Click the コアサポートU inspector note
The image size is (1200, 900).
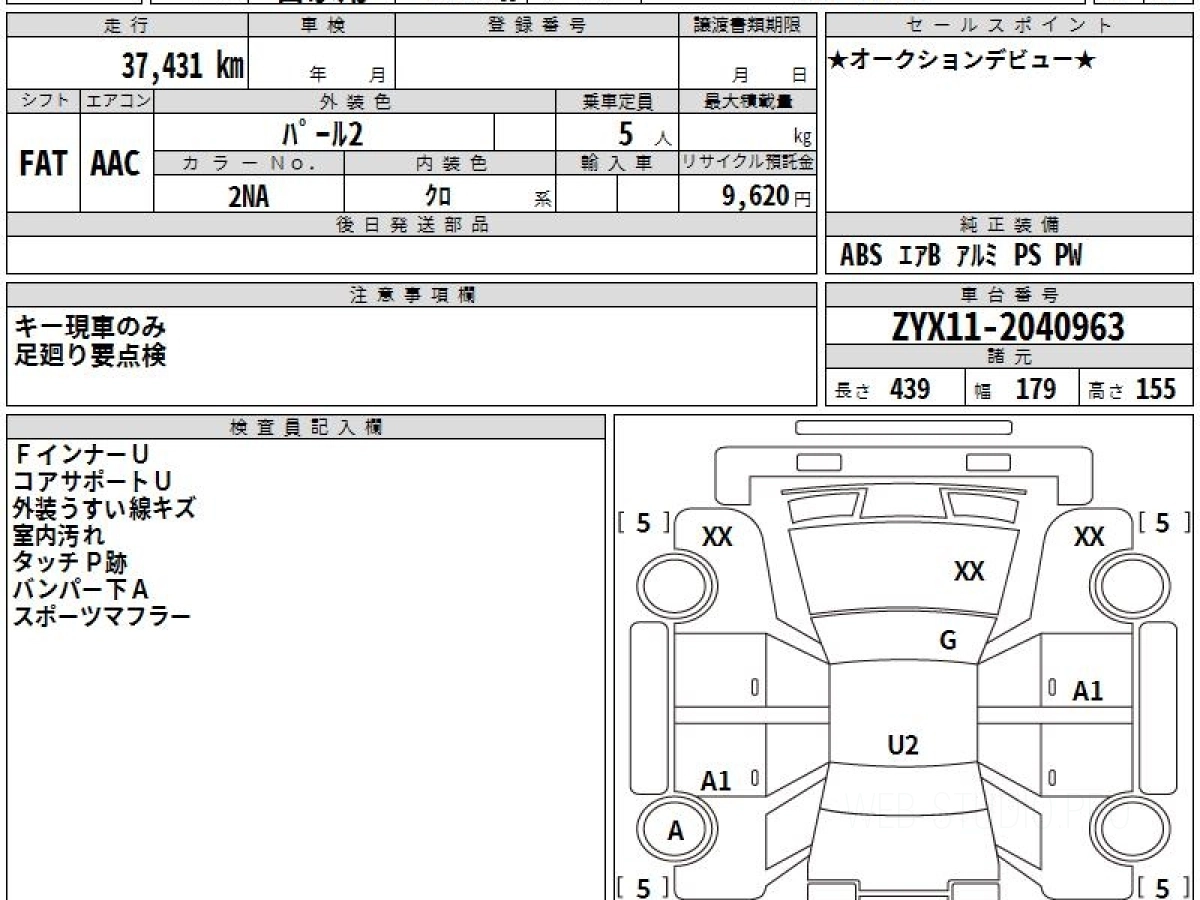pos(92,482)
